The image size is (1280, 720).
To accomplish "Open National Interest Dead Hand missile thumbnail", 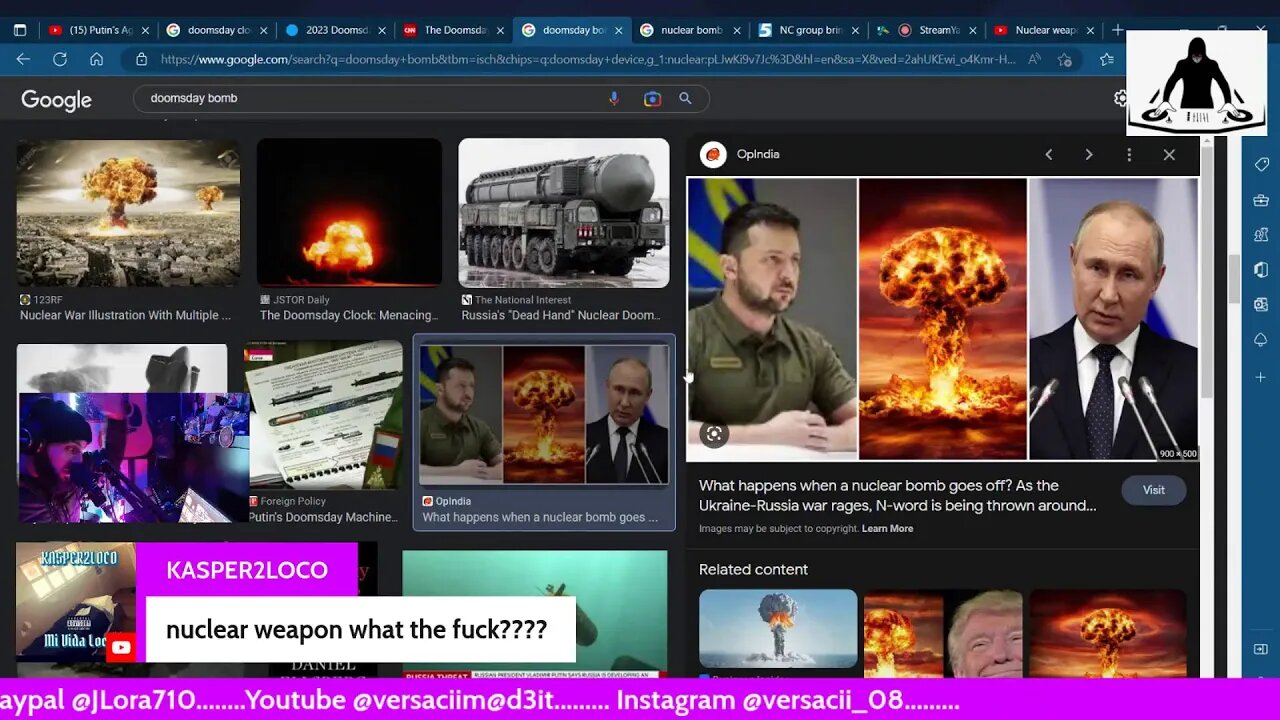I will pyautogui.click(x=564, y=213).
